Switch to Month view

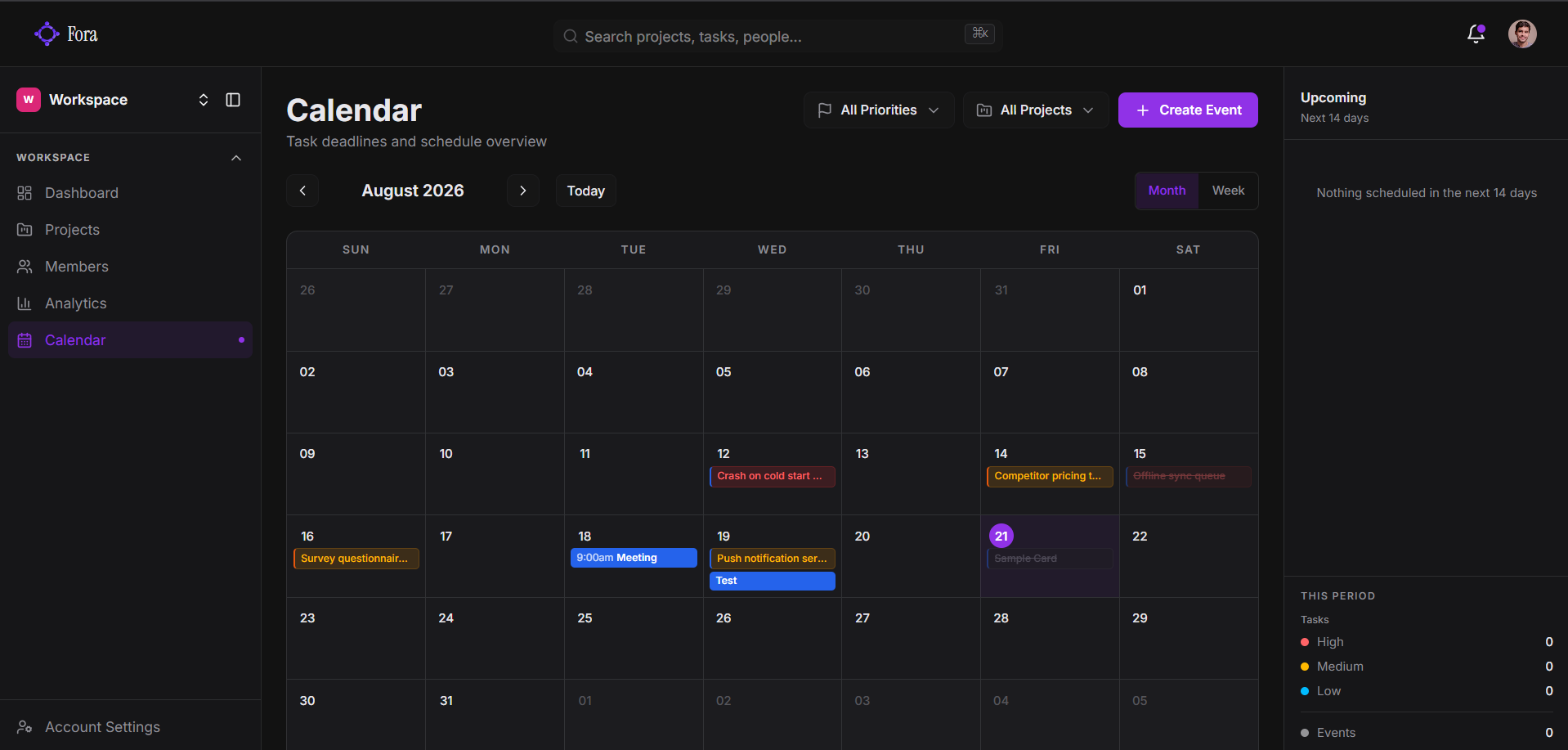1167,191
